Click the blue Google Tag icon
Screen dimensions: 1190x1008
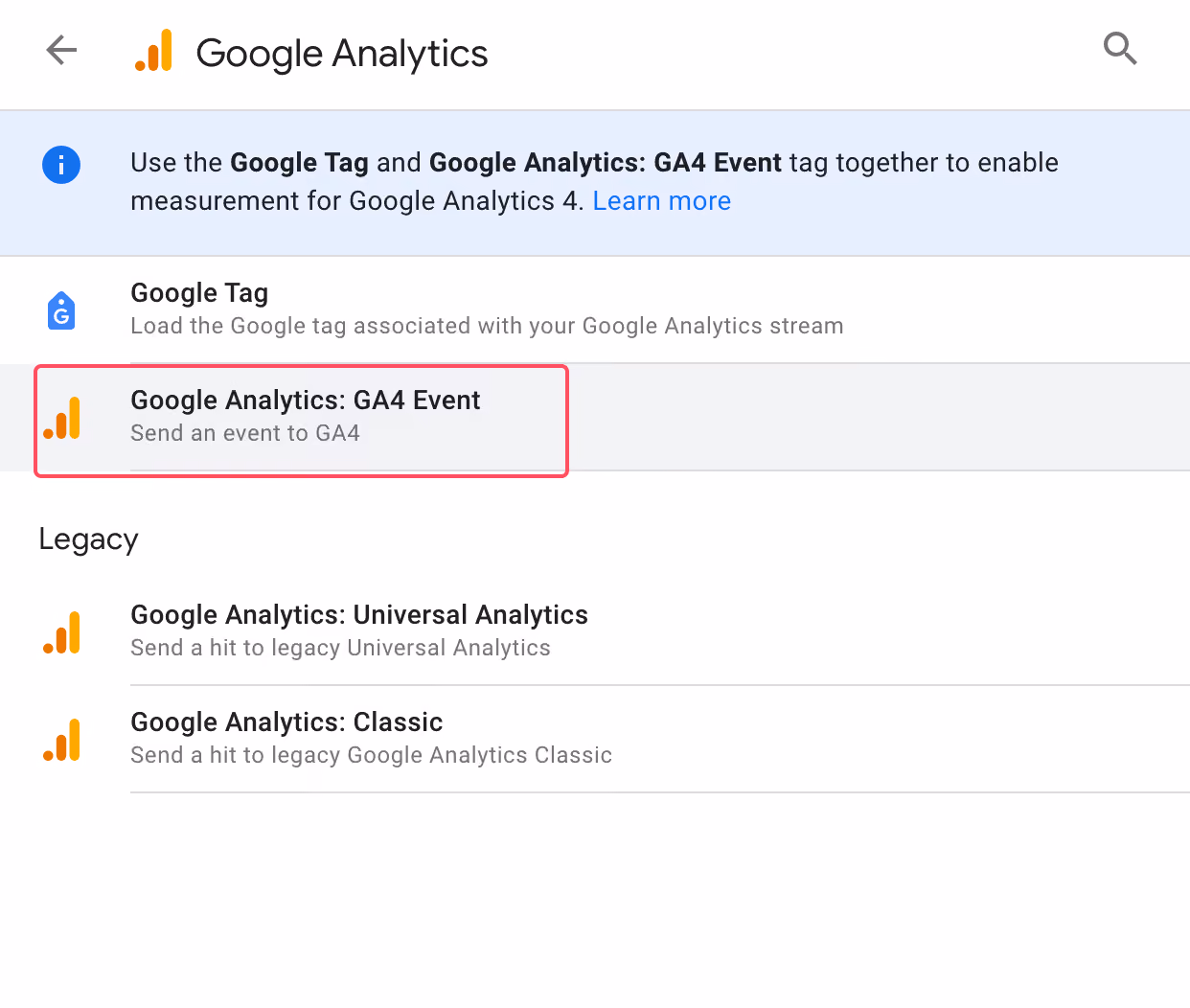click(61, 309)
